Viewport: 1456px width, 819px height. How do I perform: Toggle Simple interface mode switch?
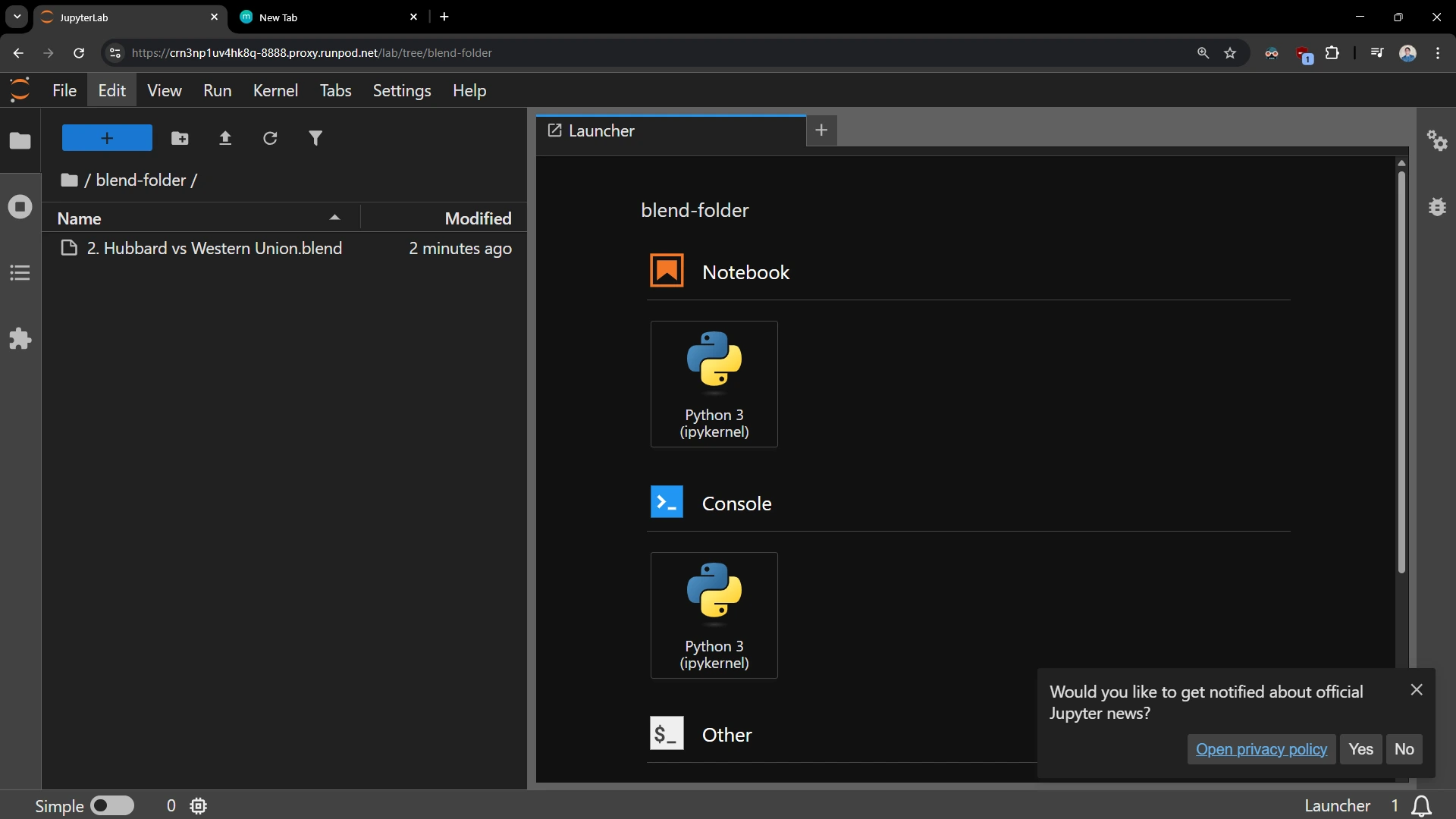pos(112,805)
